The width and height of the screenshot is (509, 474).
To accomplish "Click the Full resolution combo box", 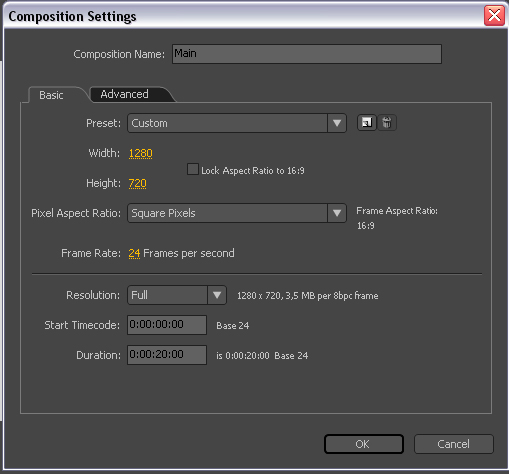I will (177, 295).
